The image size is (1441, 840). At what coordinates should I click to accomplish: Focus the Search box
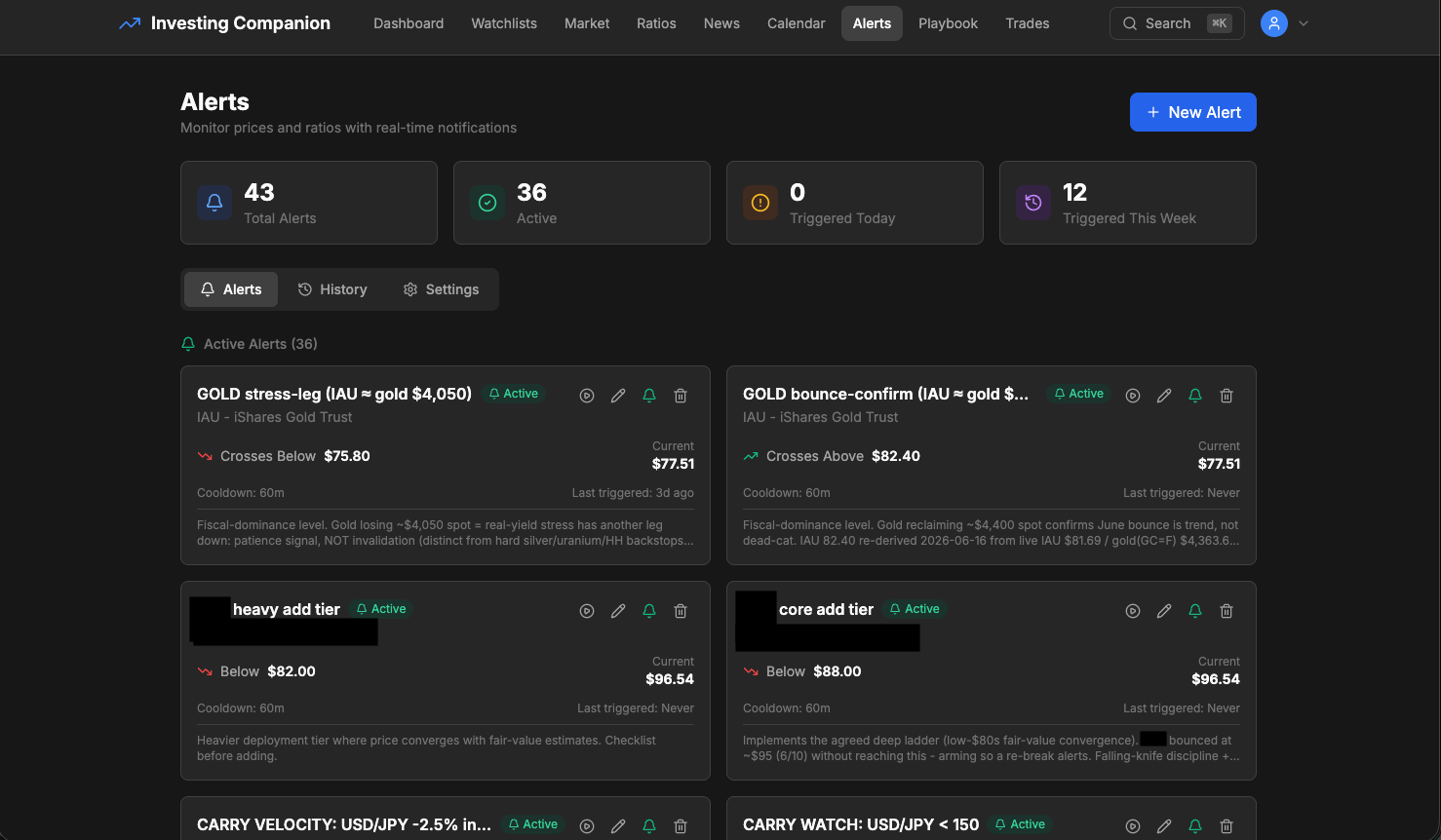tap(1177, 23)
